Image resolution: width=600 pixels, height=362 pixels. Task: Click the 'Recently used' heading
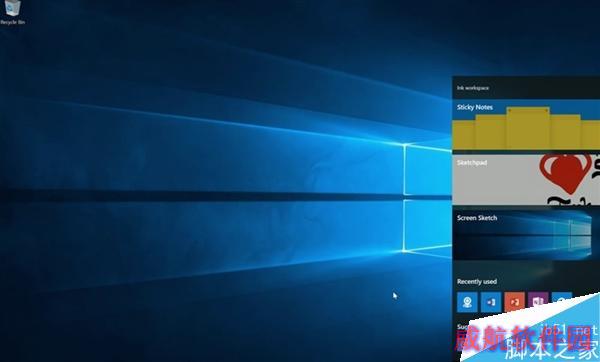[477, 282]
